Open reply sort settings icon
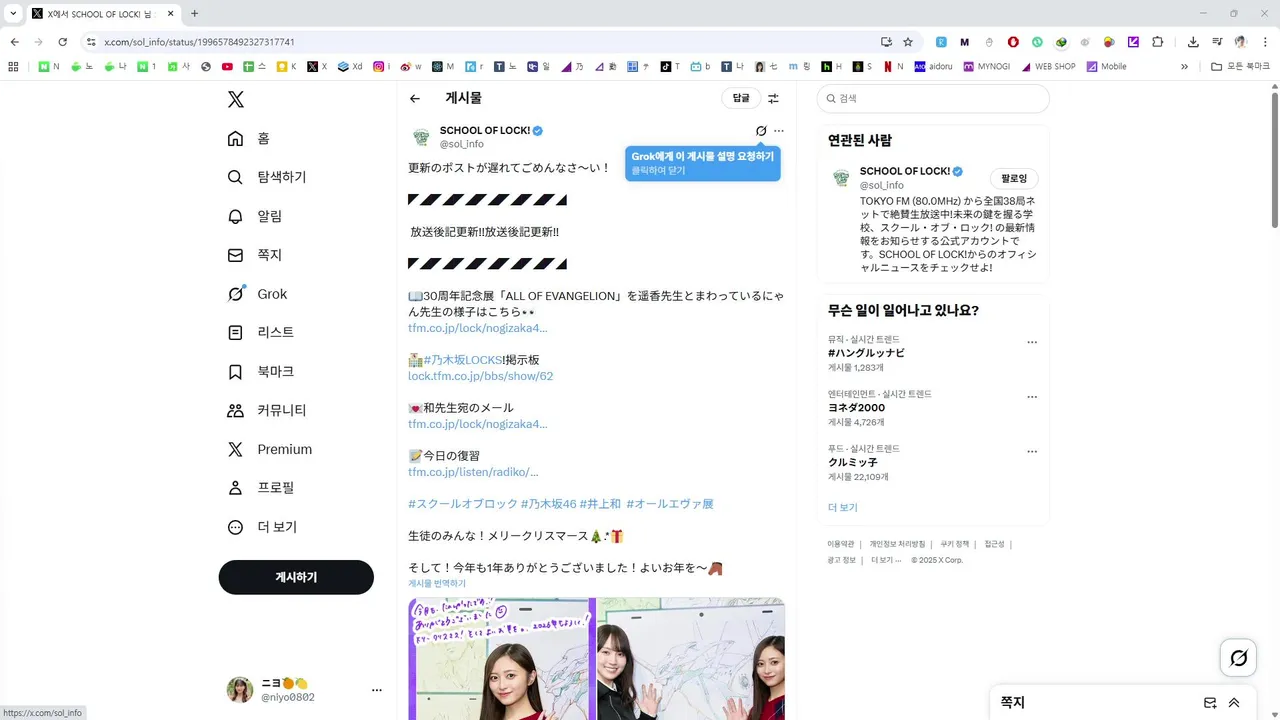This screenshot has width=1280, height=720. (x=773, y=98)
